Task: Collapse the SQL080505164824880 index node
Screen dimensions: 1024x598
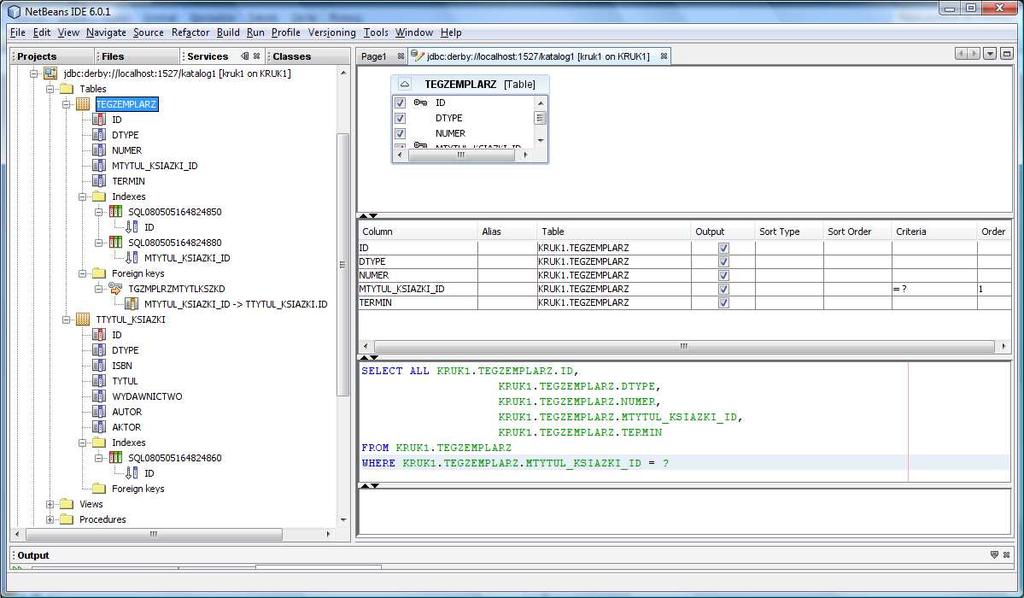Action: pyautogui.click(x=99, y=242)
